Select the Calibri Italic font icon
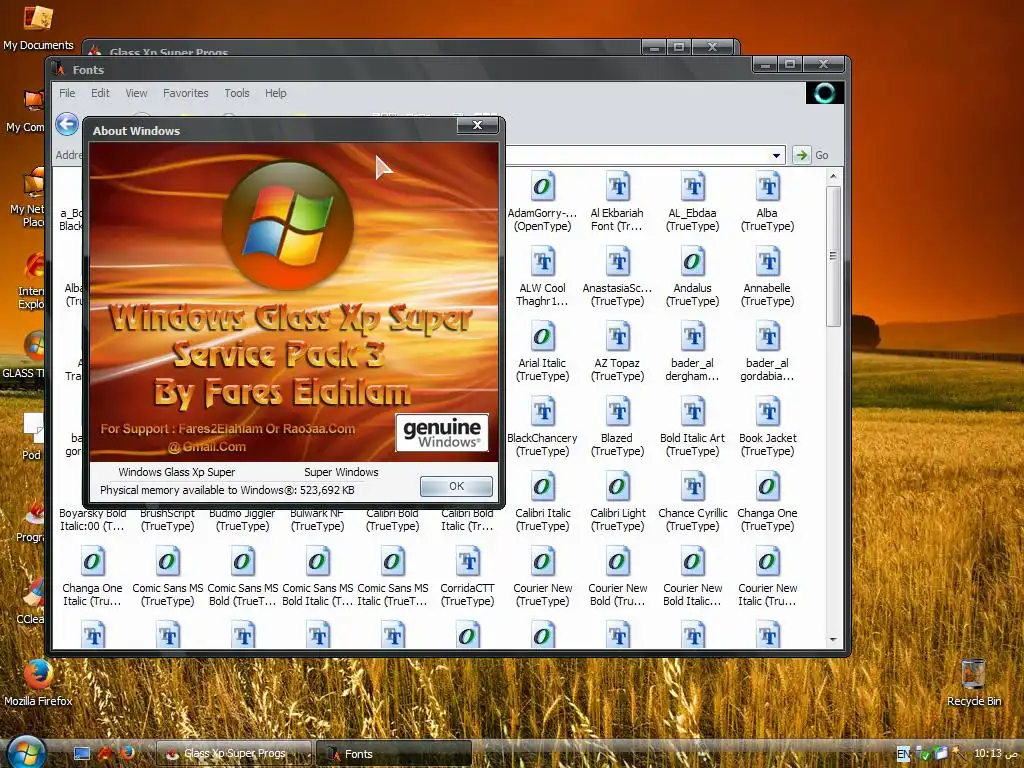 tap(542, 487)
